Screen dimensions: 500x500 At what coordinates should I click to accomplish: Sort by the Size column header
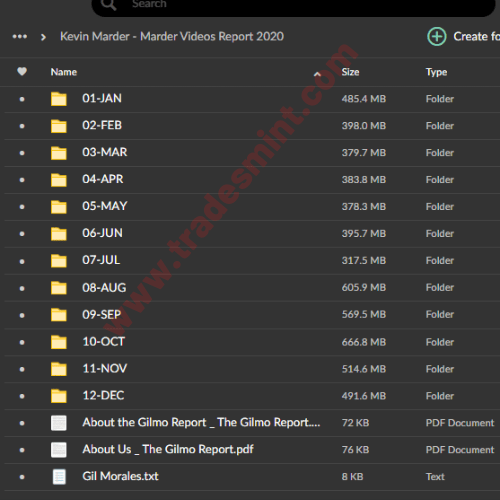[350, 72]
